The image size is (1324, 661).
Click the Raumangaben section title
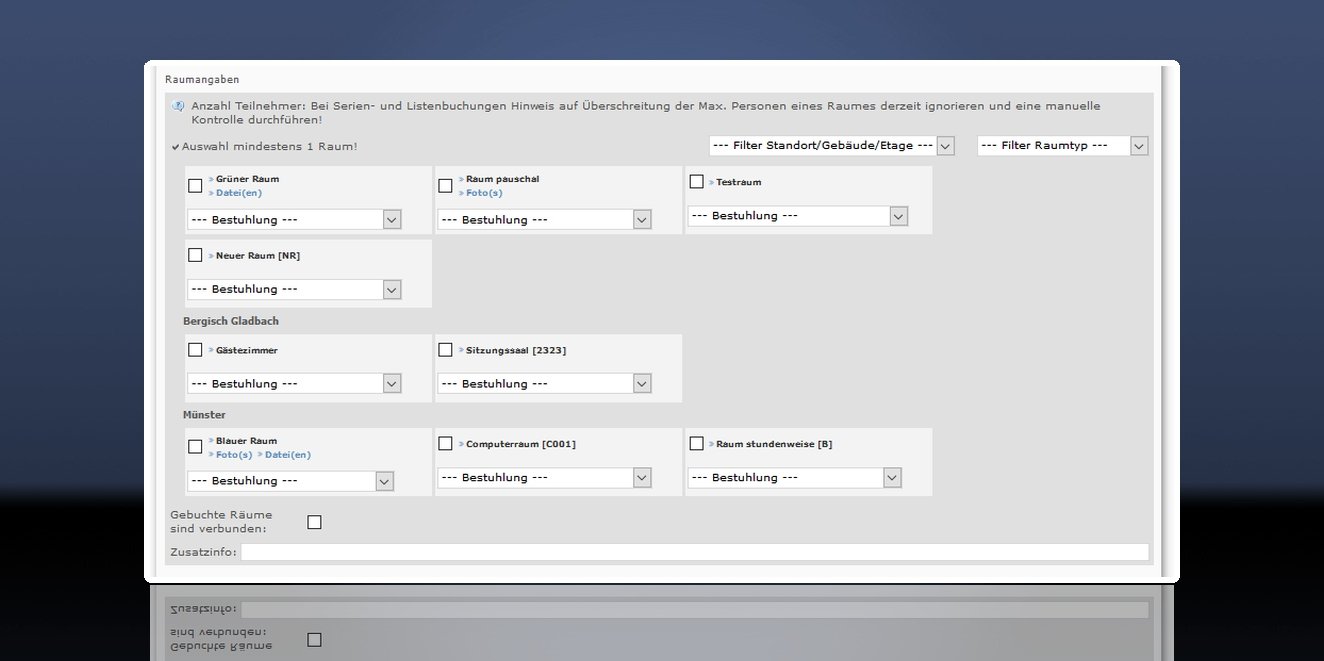pyautogui.click(x=202, y=79)
